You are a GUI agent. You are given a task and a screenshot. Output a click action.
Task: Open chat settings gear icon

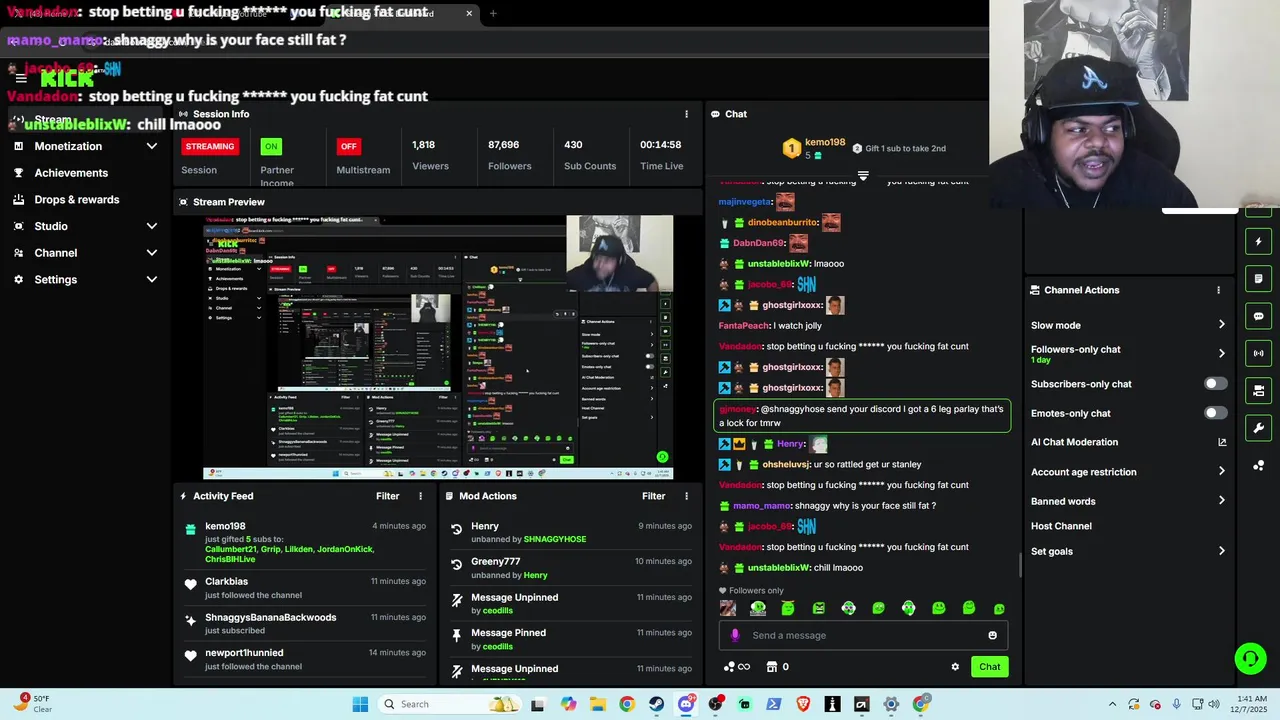pyautogui.click(x=955, y=667)
